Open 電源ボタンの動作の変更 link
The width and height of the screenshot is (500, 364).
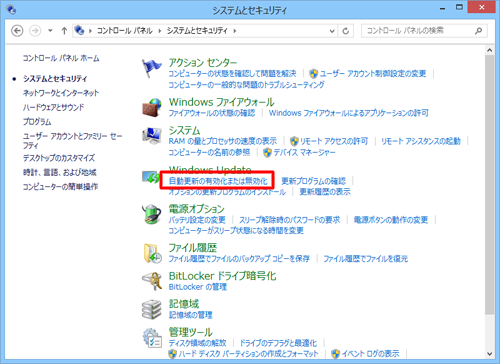tap(391, 220)
